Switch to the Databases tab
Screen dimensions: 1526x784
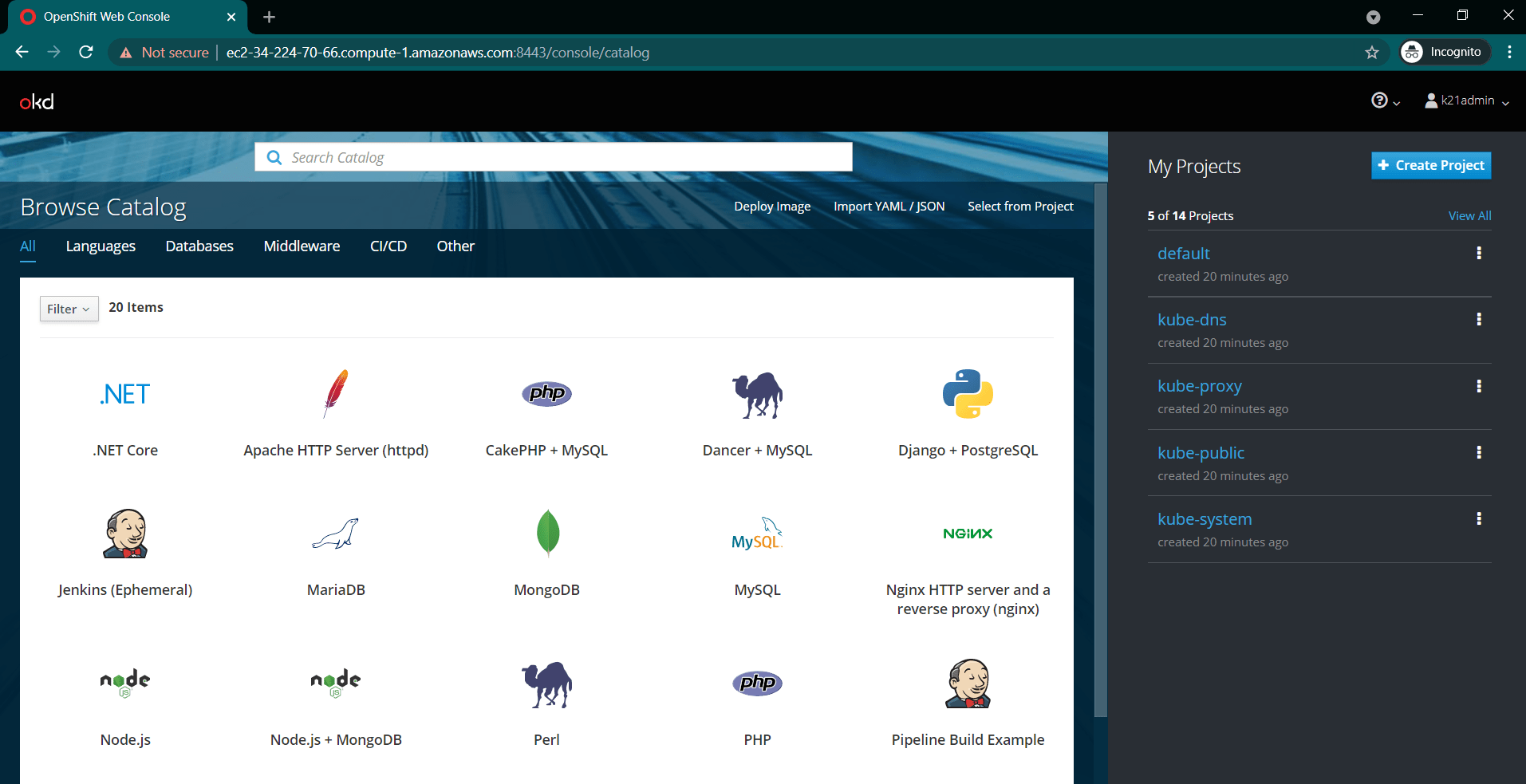coord(199,246)
